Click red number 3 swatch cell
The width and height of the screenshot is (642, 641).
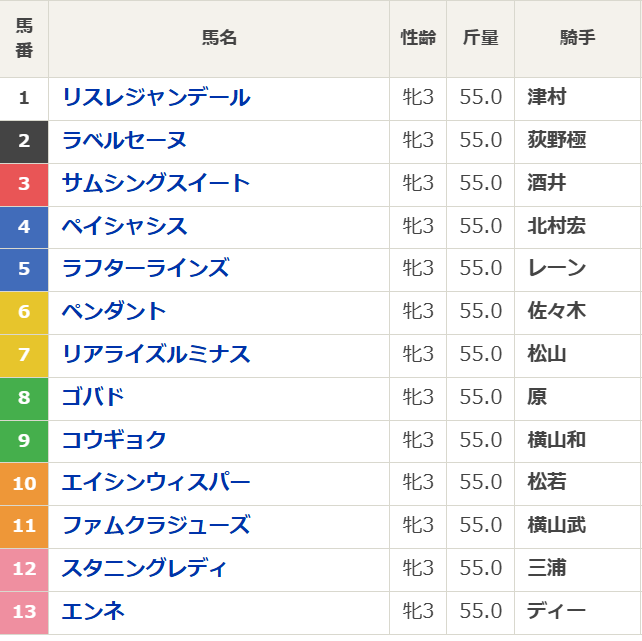(x=24, y=184)
